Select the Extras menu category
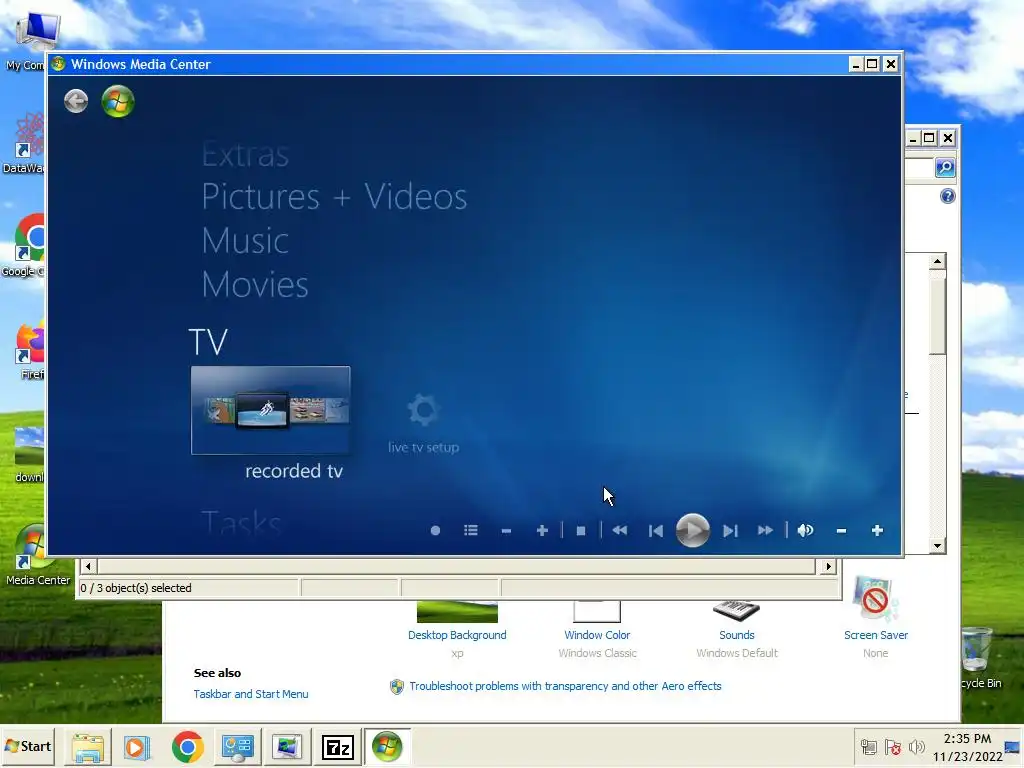This screenshot has width=1024, height=768. [x=246, y=155]
